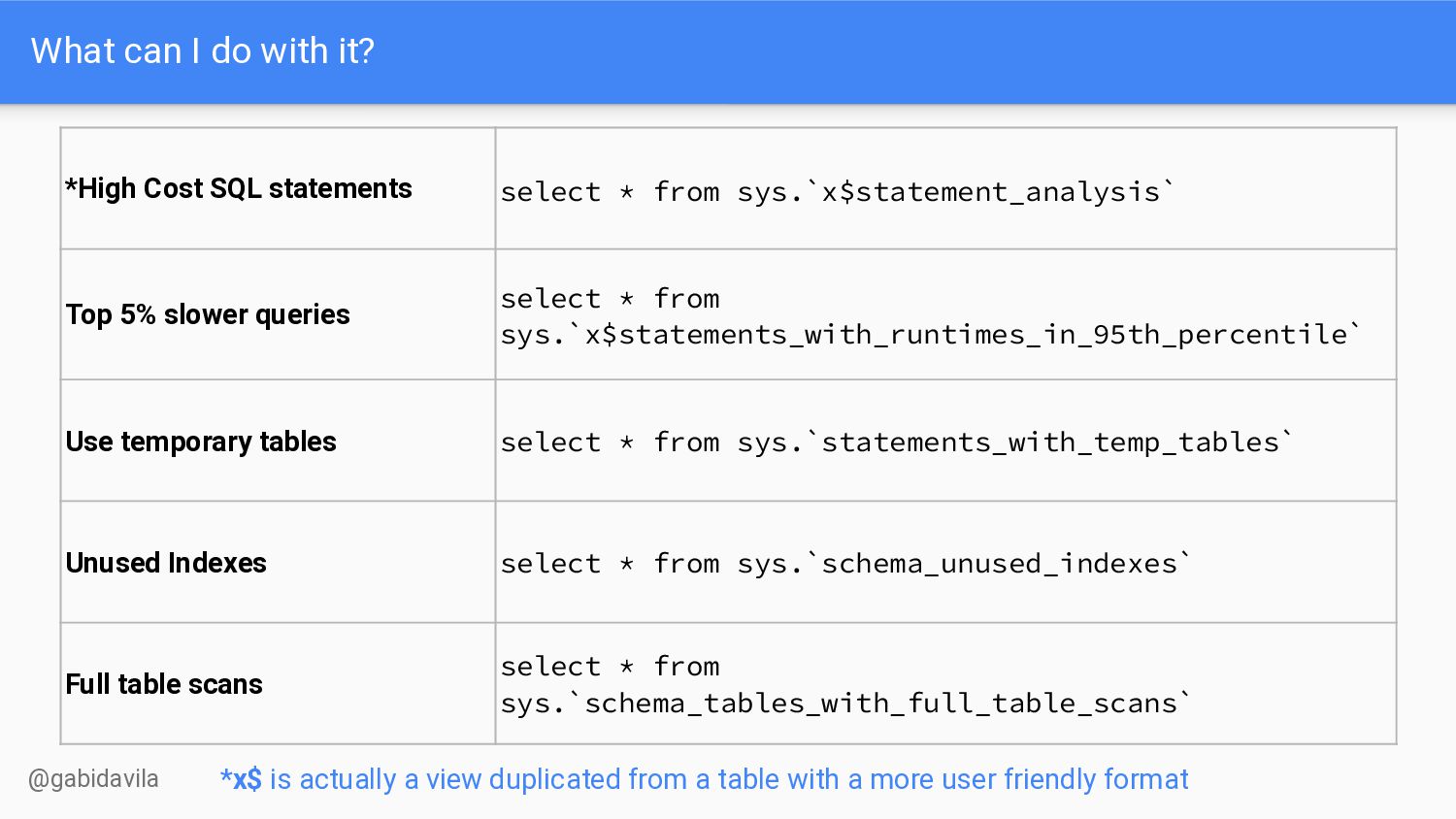Click 'select * from' in Full table scans row
The width and height of the screenshot is (1456, 819).
click(x=611, y=667)
